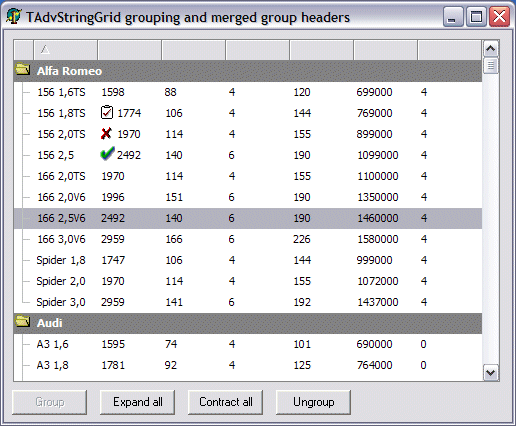Select the 156 1,8TS cell
This screenshot has height=426, width=516.
coord(61,113)
